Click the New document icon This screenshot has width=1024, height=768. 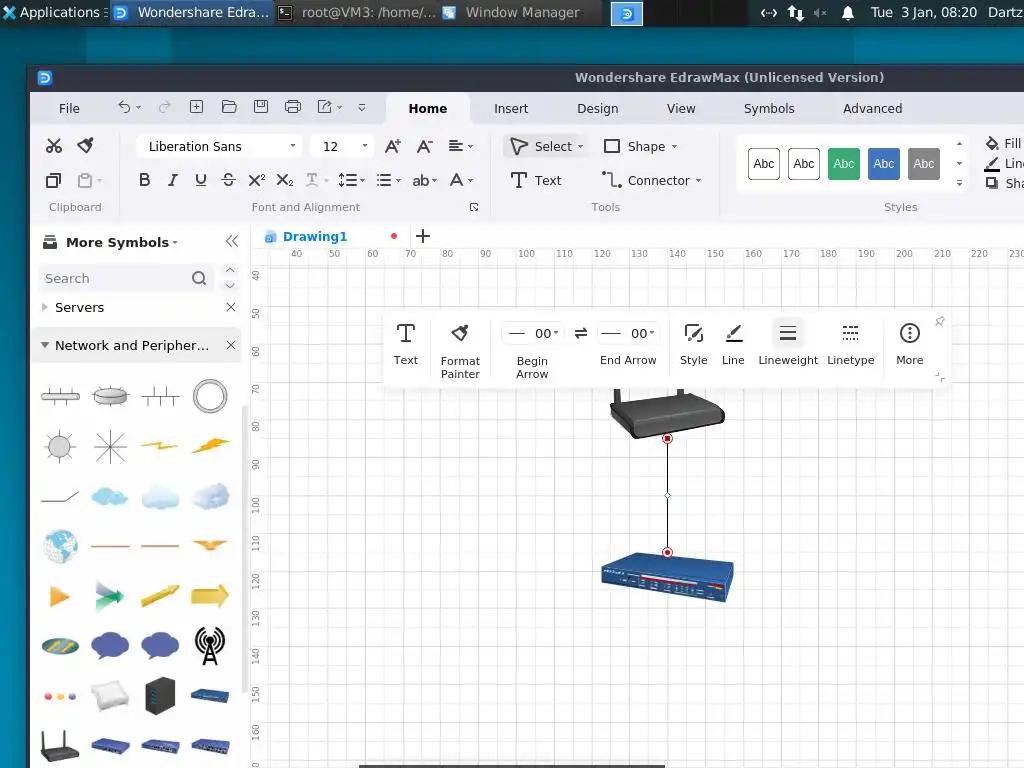196,107
